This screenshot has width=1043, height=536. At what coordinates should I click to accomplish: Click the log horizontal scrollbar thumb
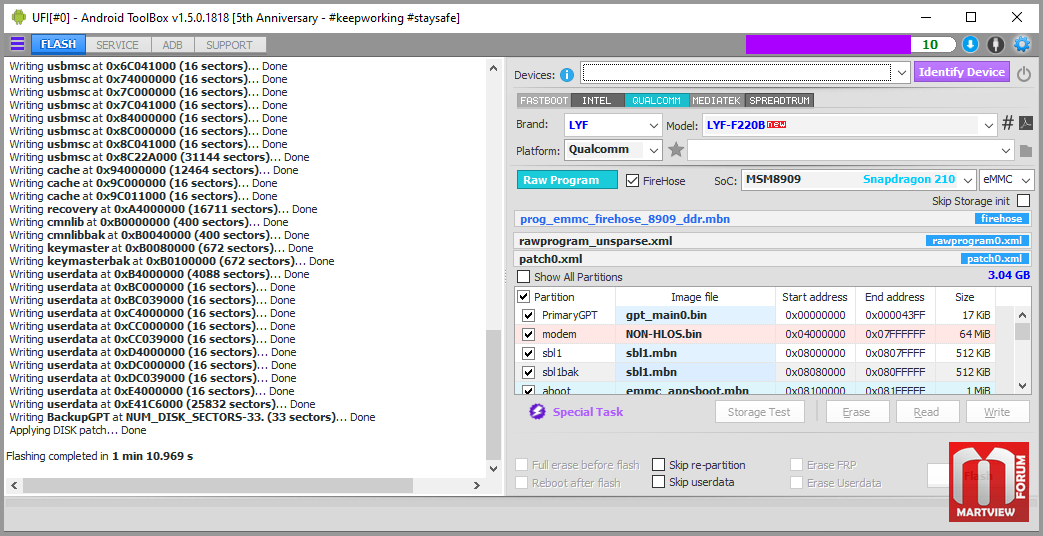point(217,485)
